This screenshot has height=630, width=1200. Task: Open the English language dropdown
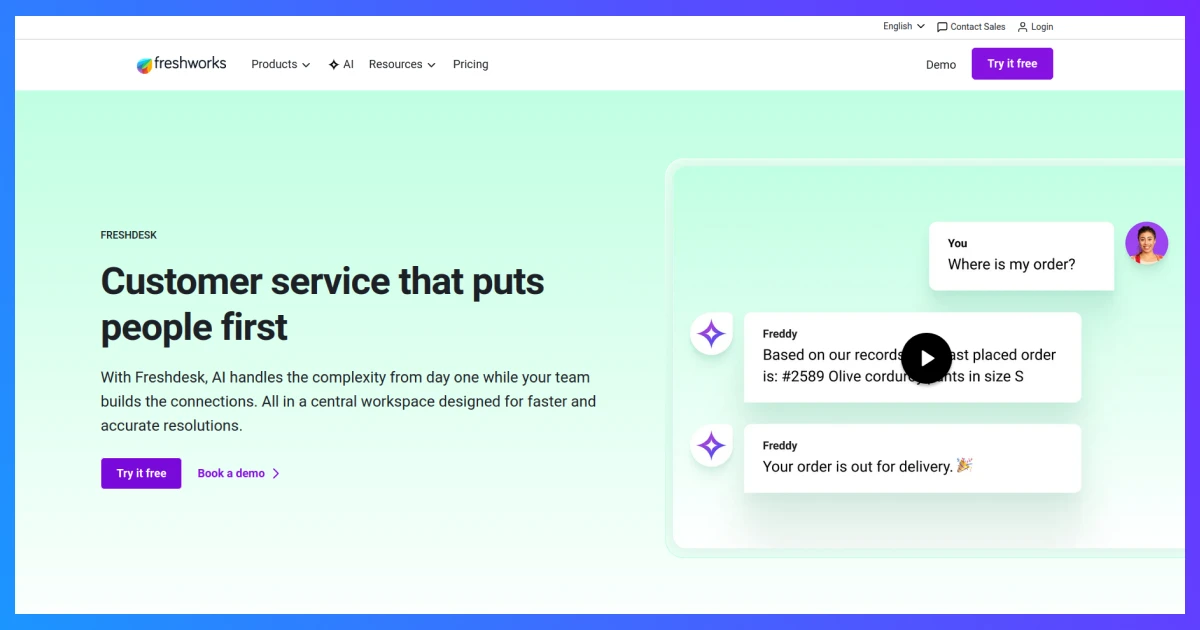tap(904, 27)
